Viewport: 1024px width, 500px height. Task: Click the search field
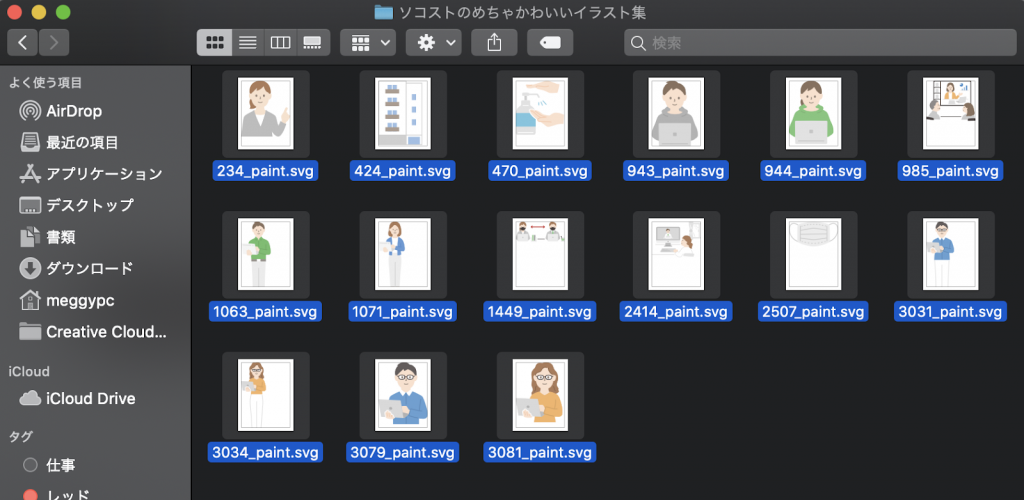820,42
